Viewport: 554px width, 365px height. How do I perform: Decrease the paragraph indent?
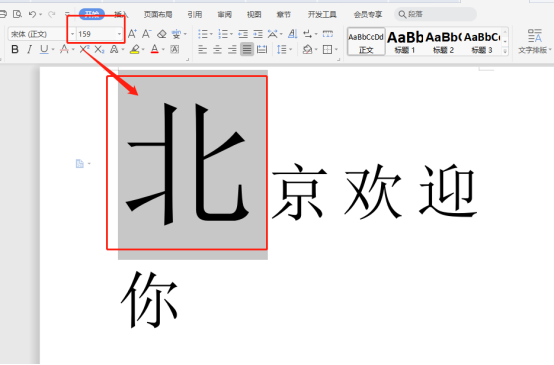(x=243, y=34)
